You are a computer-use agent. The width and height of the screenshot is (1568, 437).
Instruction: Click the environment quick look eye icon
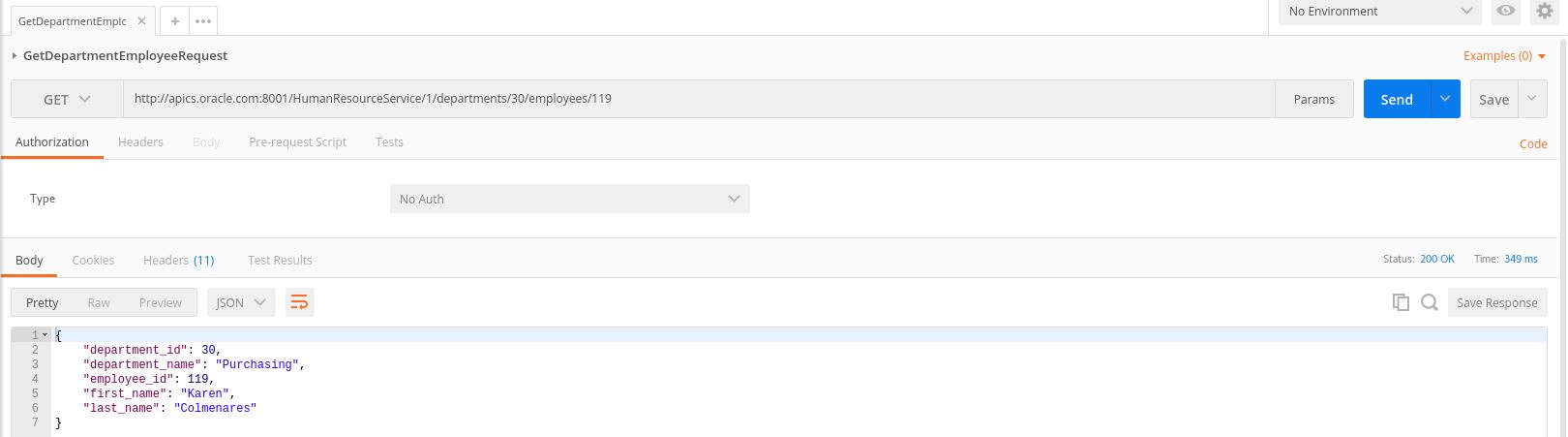1505,12
